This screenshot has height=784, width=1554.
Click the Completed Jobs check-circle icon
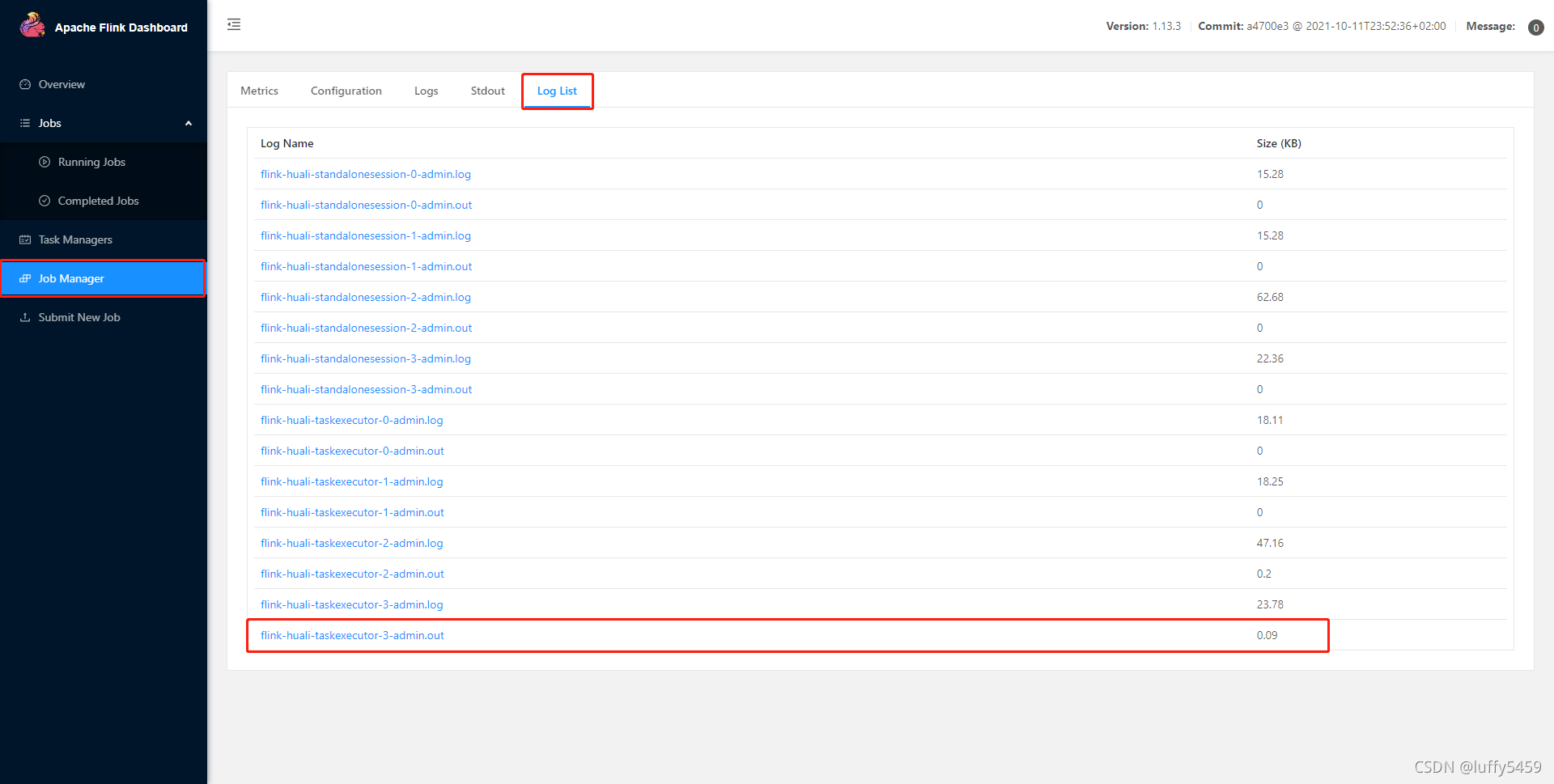pos(45,201)
